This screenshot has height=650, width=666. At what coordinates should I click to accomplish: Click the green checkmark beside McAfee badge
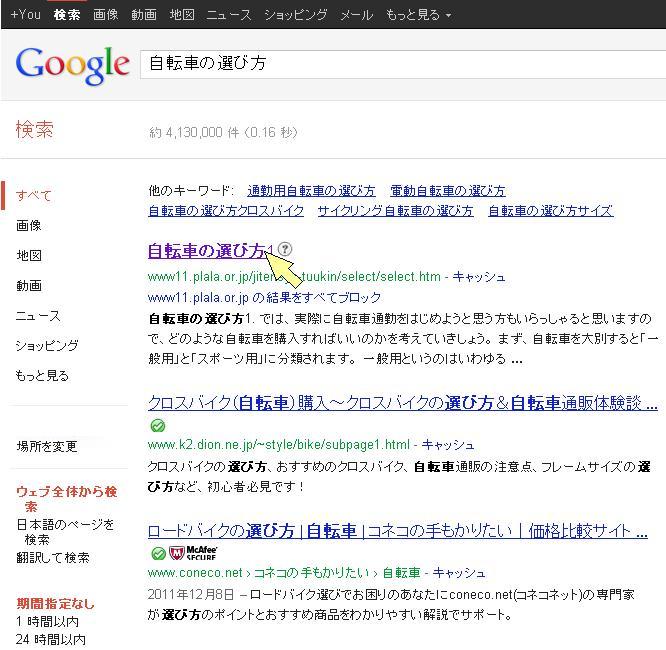click(x=158, y=553)
